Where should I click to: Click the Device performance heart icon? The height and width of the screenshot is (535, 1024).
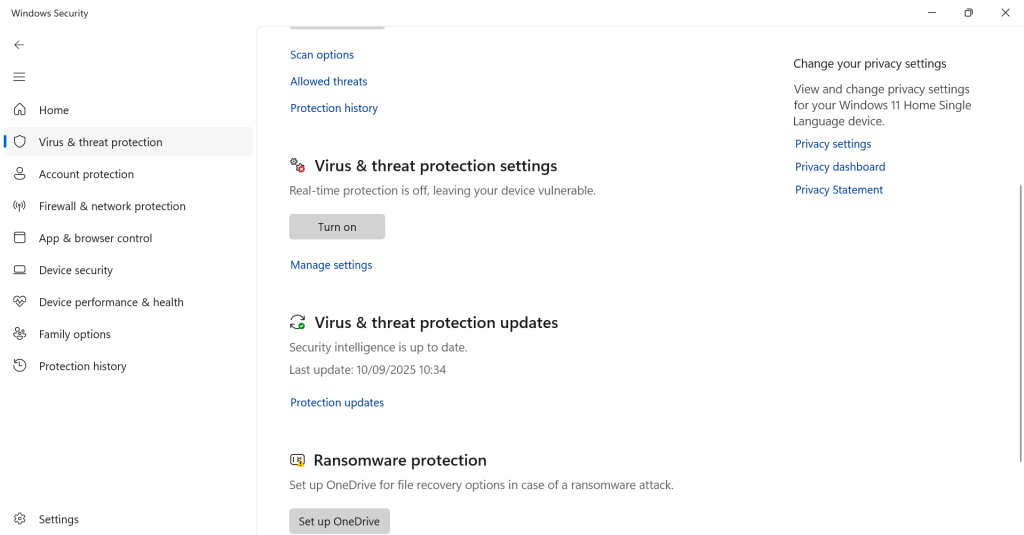[x=19, y=302]
